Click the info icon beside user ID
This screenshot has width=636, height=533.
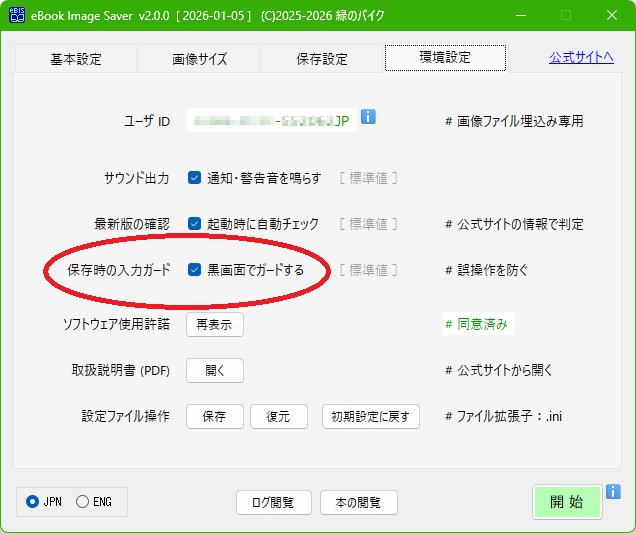coord(368,118)
